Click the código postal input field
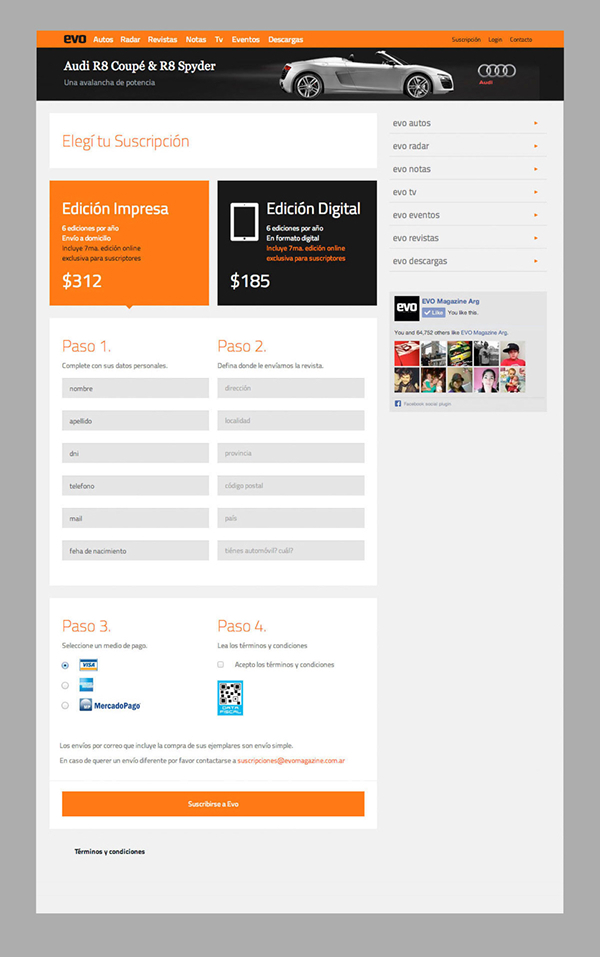Image resolution: width=600 pixels, height=957 pixels. [x=291, y=486]
